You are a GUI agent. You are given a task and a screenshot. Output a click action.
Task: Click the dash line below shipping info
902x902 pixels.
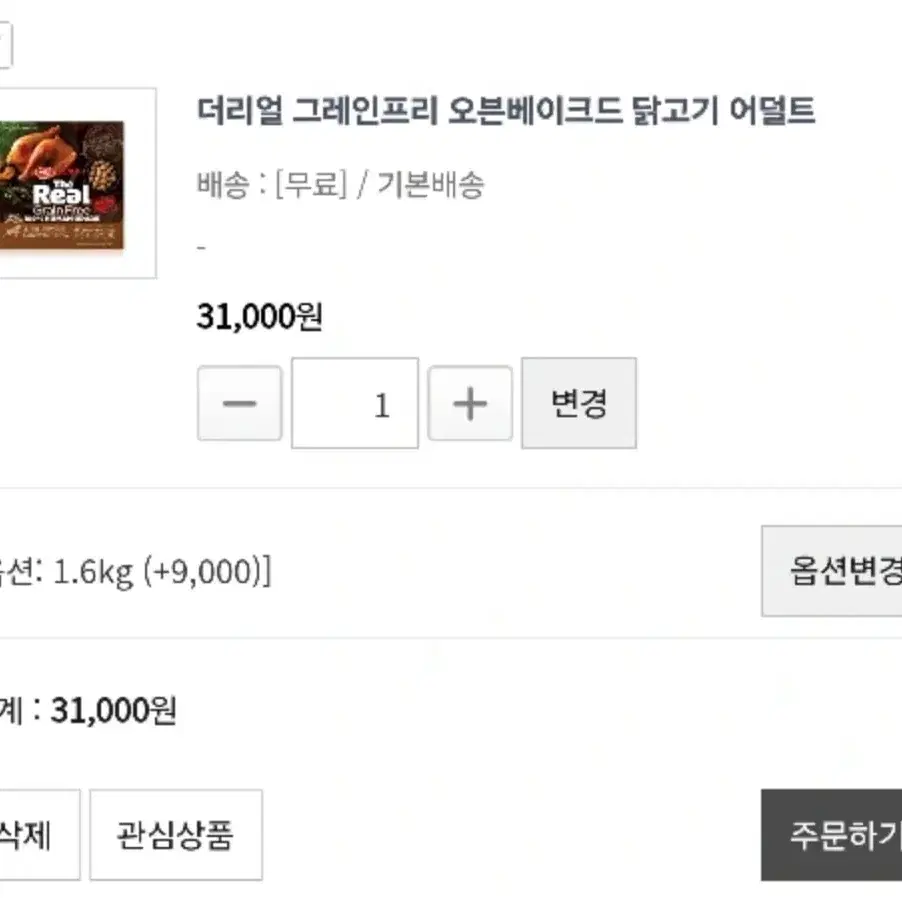point(201,249)
